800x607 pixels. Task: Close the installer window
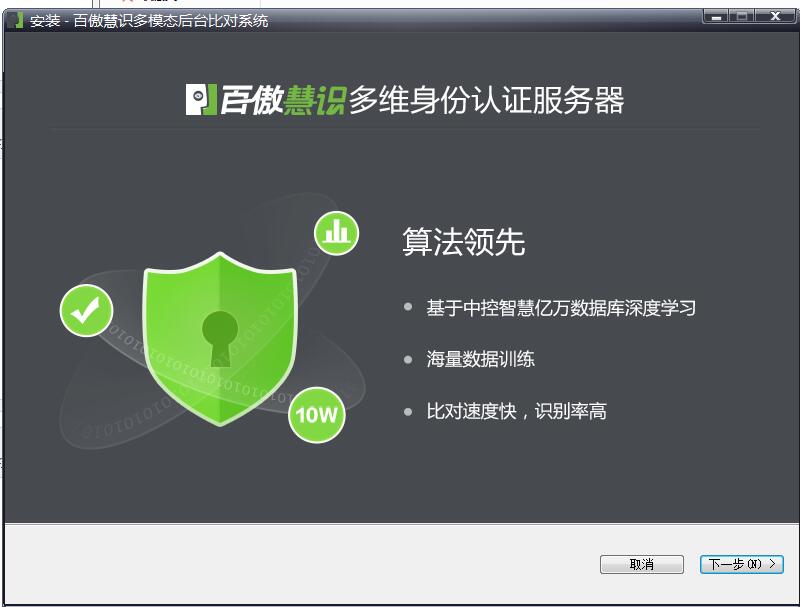click(775, 16)
